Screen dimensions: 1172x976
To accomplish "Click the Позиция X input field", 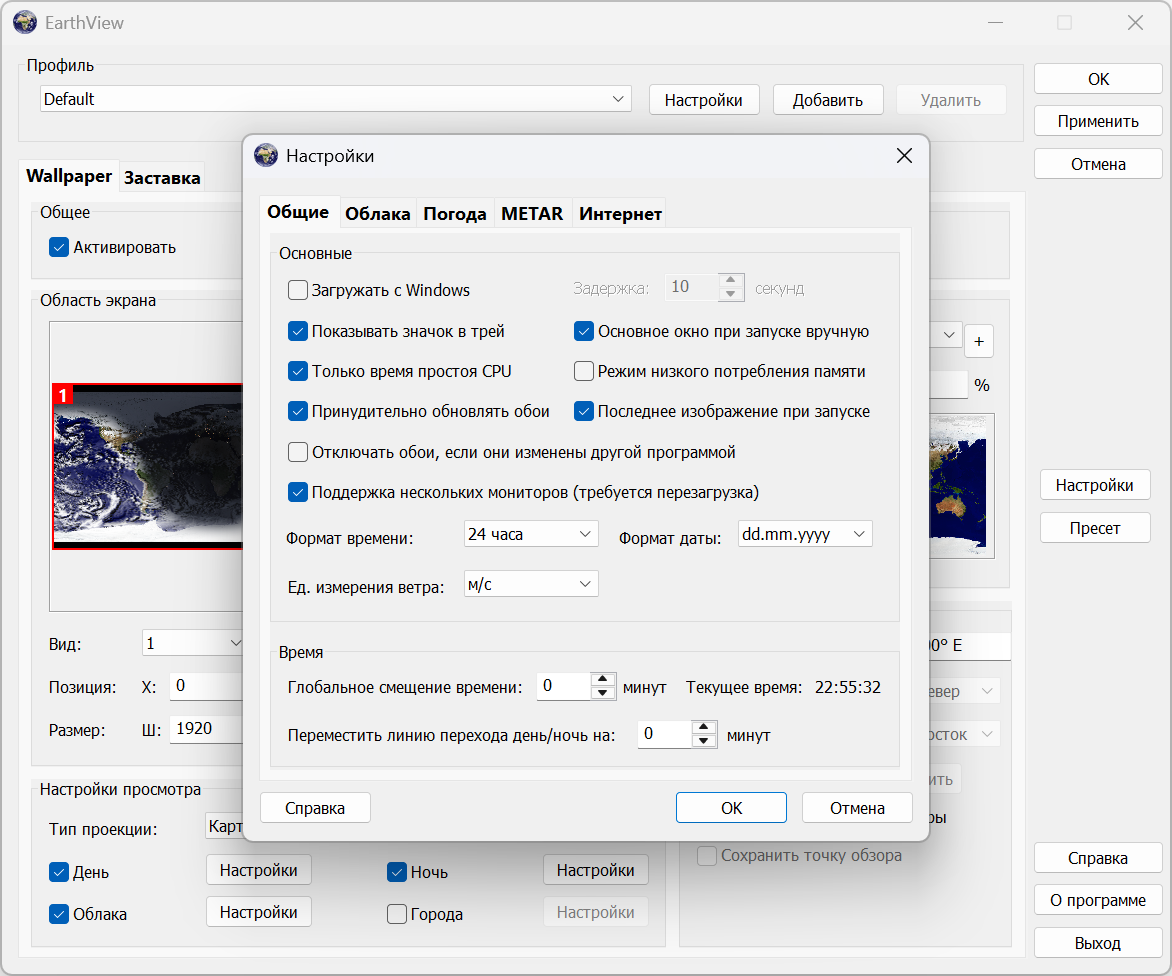I will pyautogui.click(x=206, y=685).
